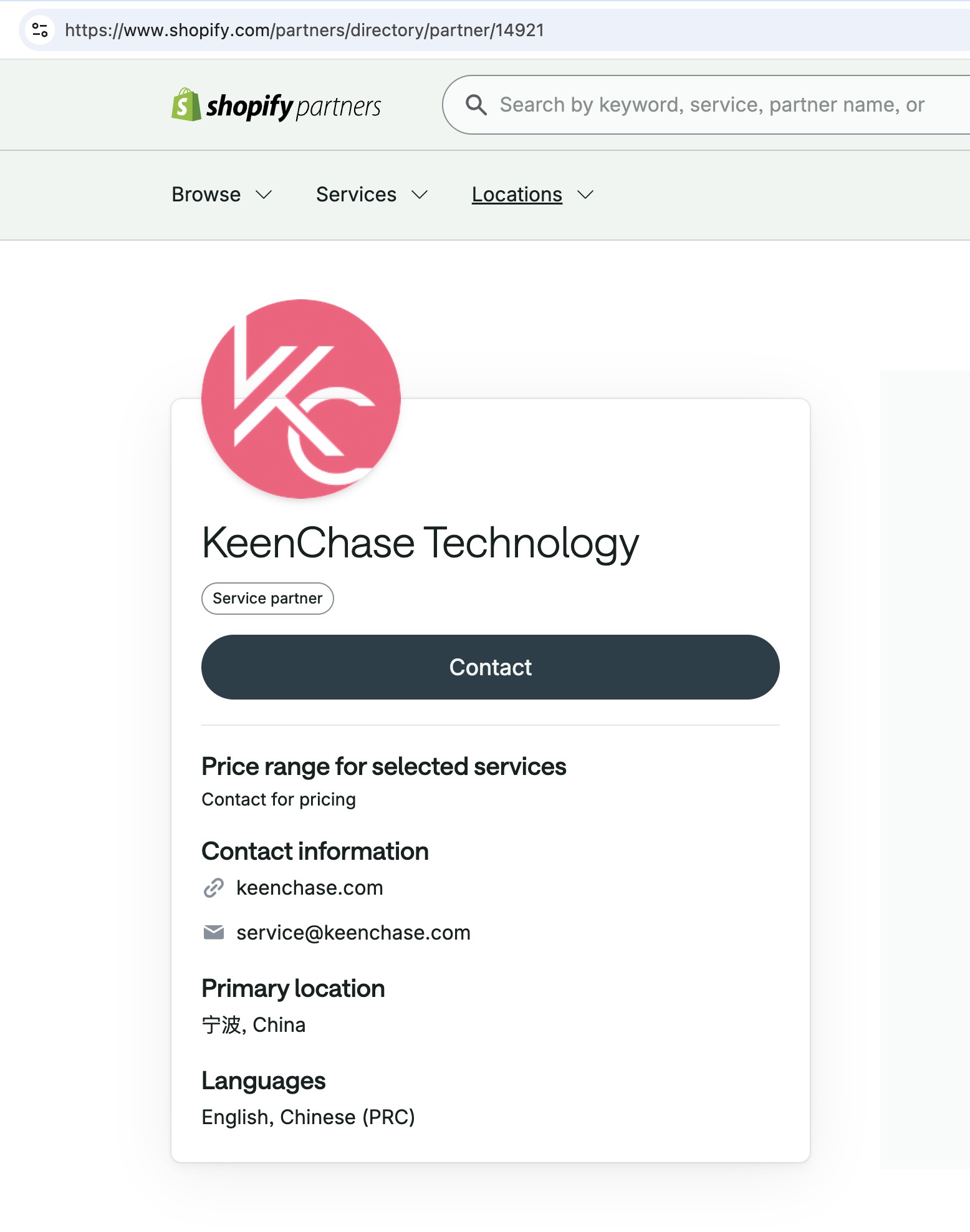Open site information icon in address bar
The width and height of the screenshot is (970, 1232).
[x=40, y=30]
